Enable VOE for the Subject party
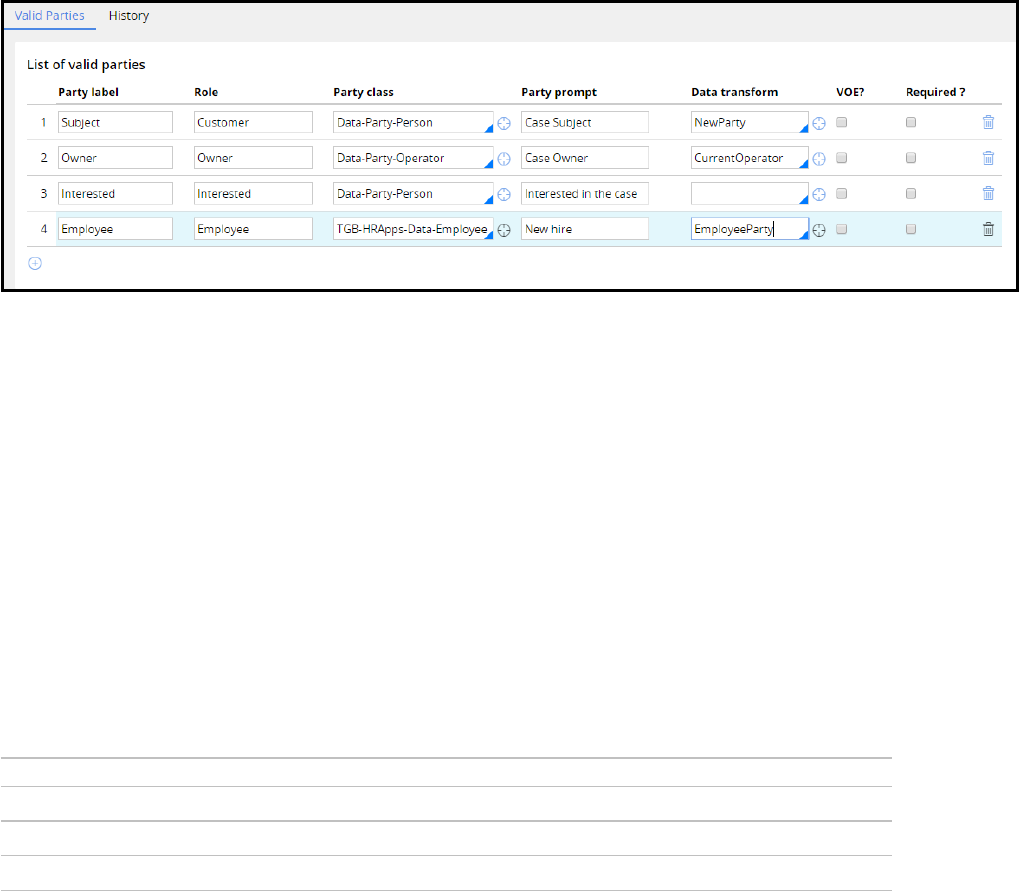 point(842,122)
